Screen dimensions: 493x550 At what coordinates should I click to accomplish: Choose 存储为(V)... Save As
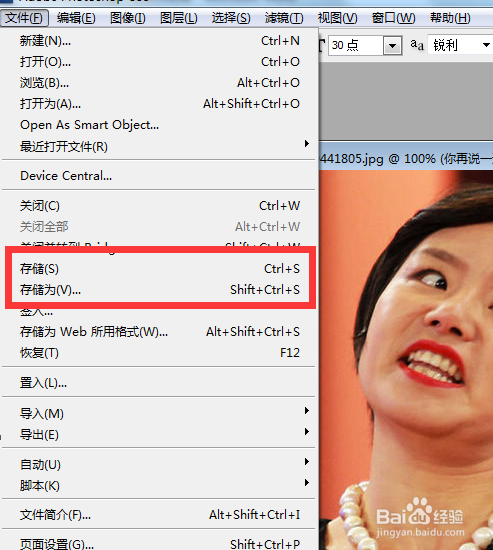coord(159,290)
